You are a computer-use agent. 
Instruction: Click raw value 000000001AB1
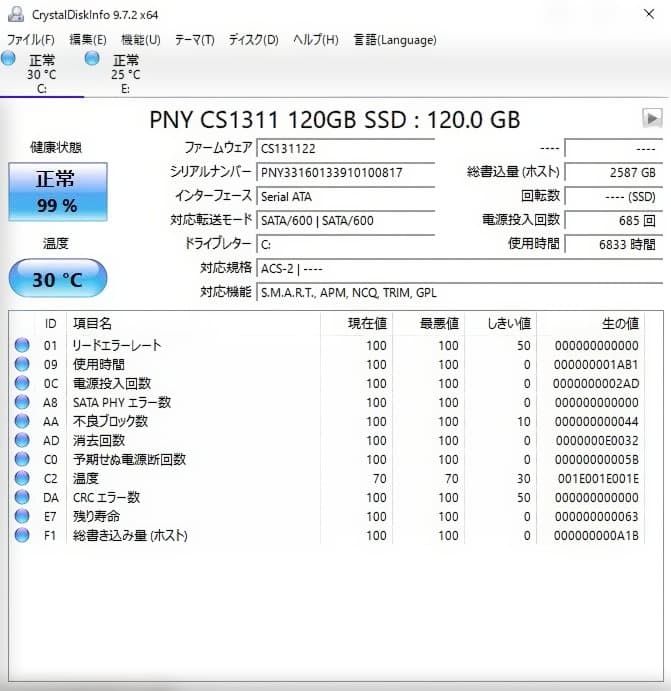(x=596, y=365)
